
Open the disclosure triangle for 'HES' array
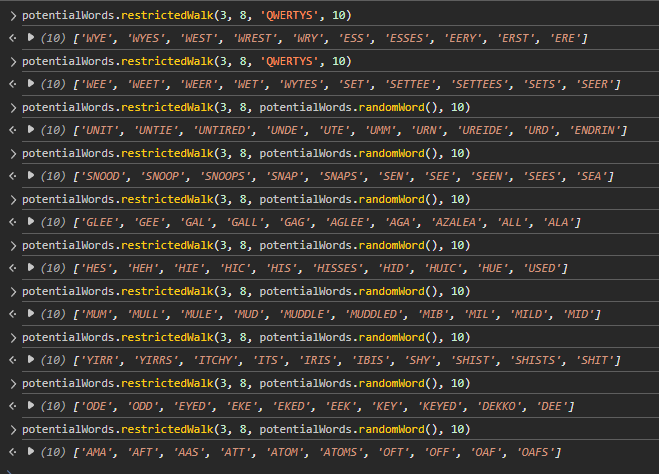click(x=31, y=267)
